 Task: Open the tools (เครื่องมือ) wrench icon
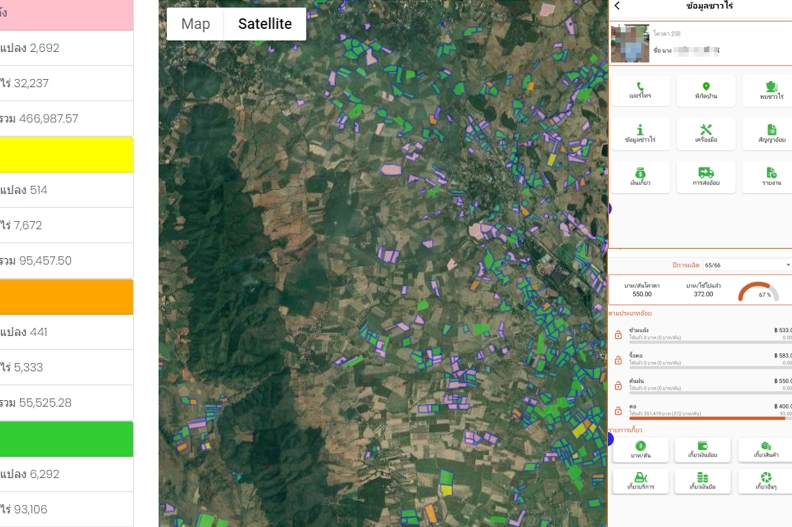(706, 133)
